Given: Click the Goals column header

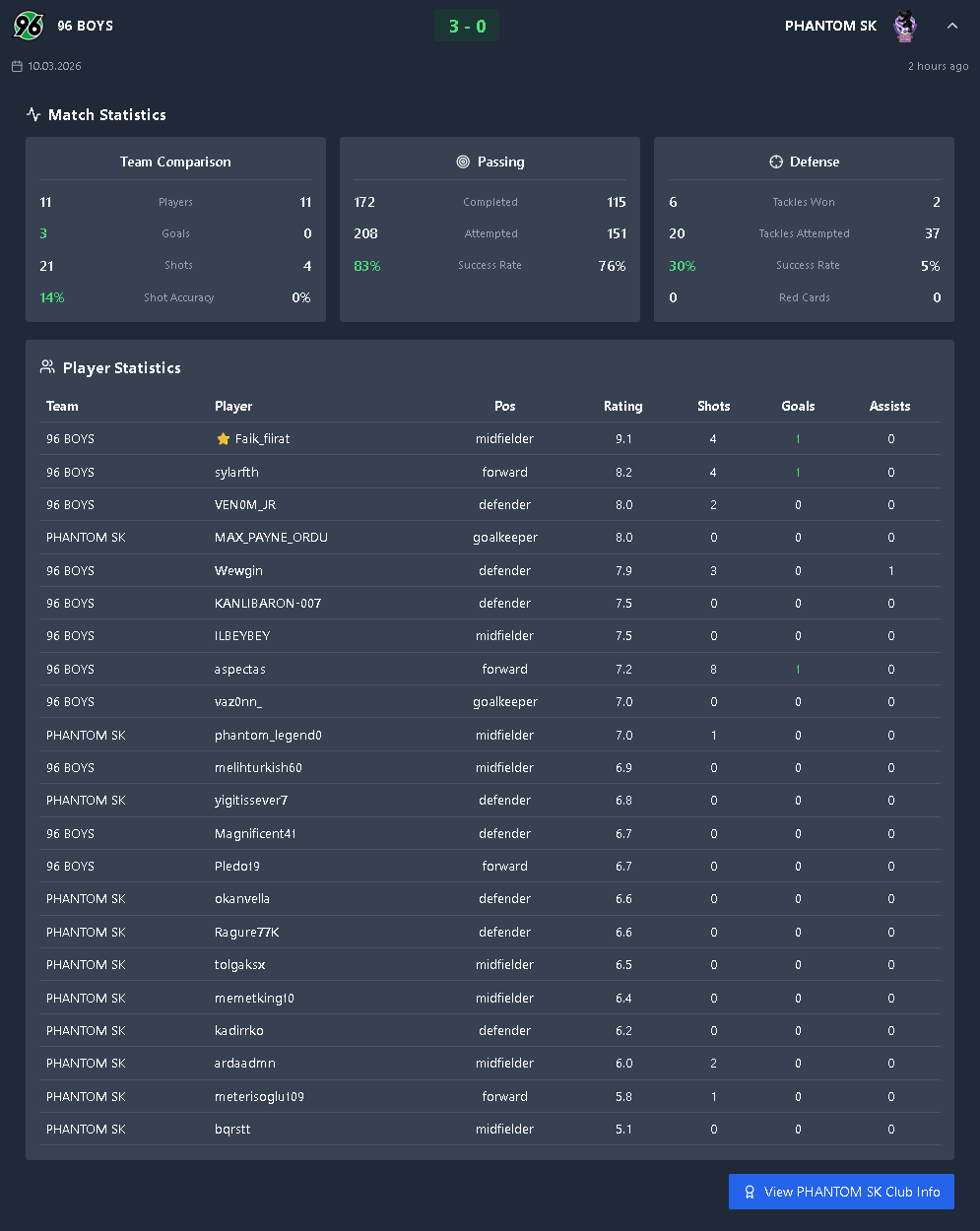Looking at the screenshot, I should pyautogui.click(x=798, y=406).
